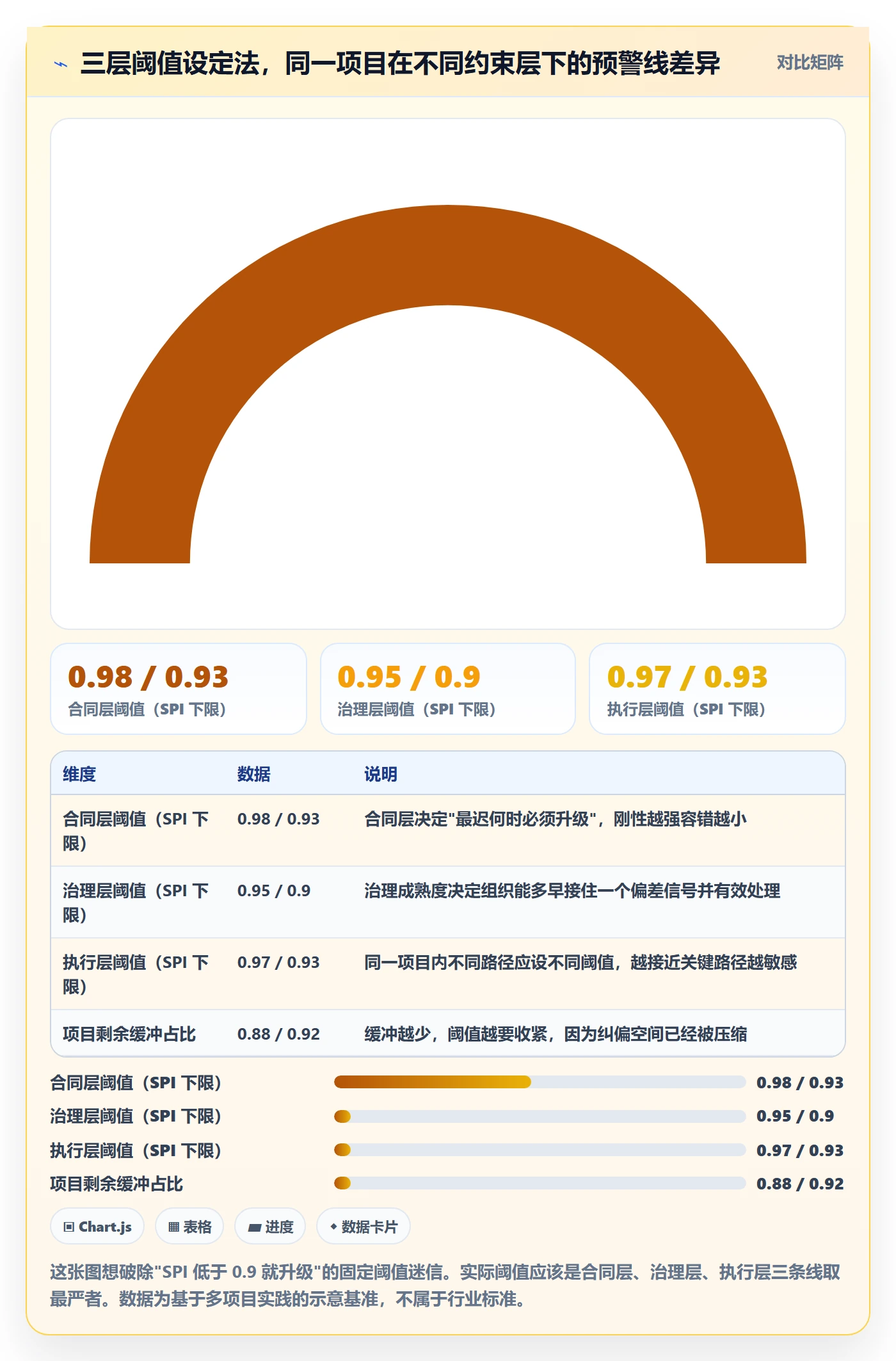Select the table cell reading 合同层决定"最迟何时必须升级"
This screenshot has height=1361, width=896.
pos(598,830)
